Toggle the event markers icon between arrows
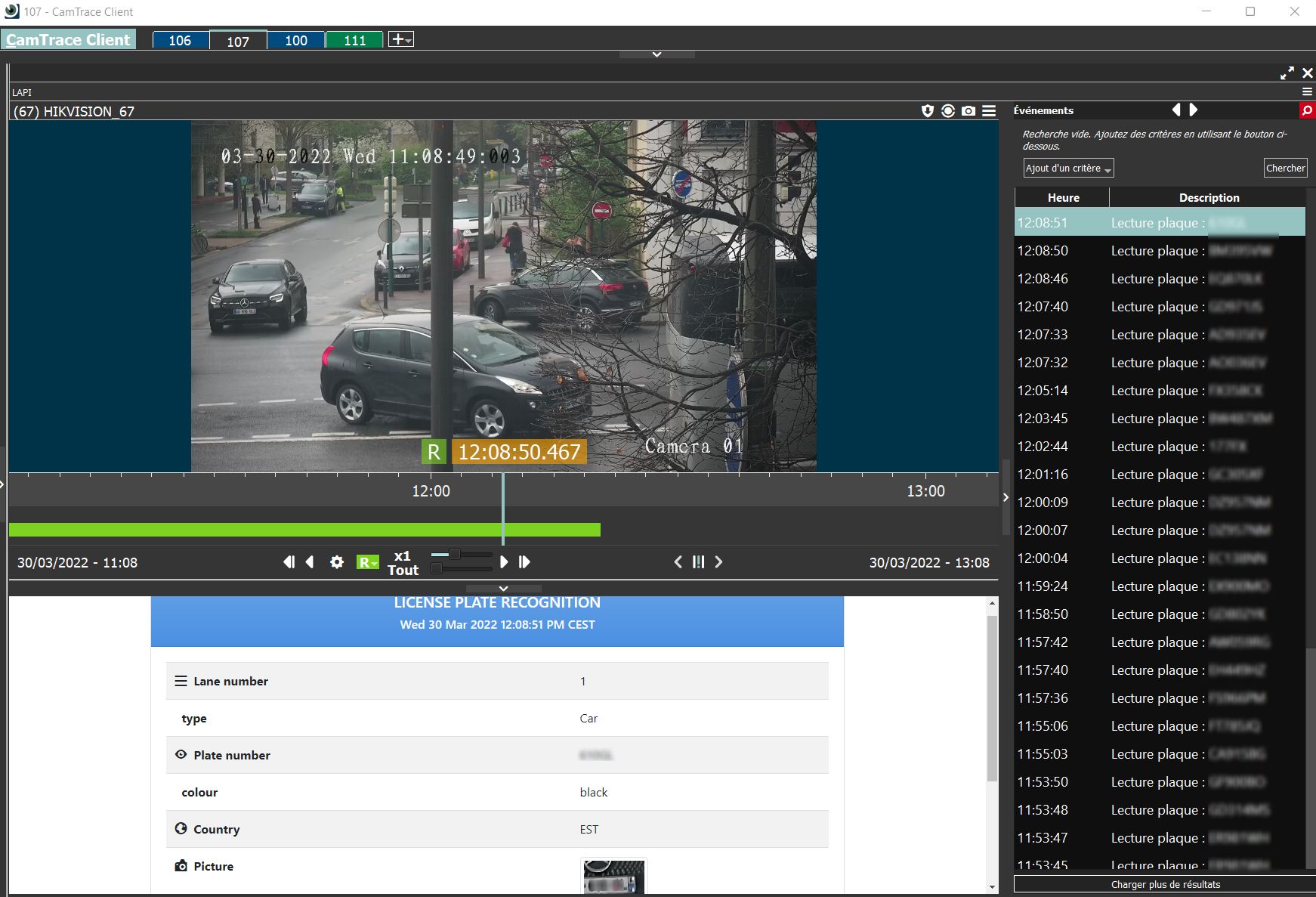This screenshot has height=897, width=1316. [698, 562]
